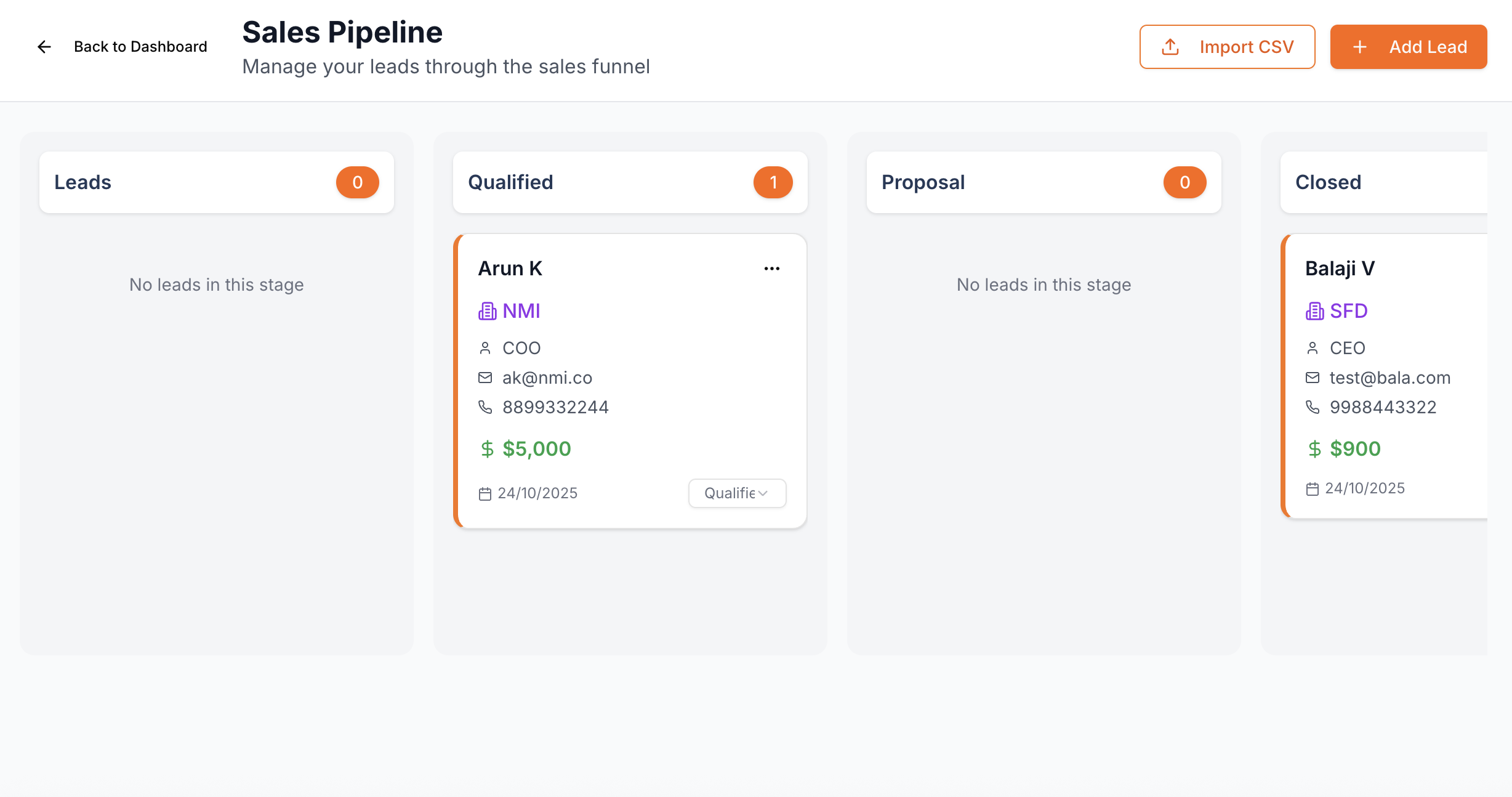Click the Add Lead button
This screenshot has width=1512, height=797.
1408,47
